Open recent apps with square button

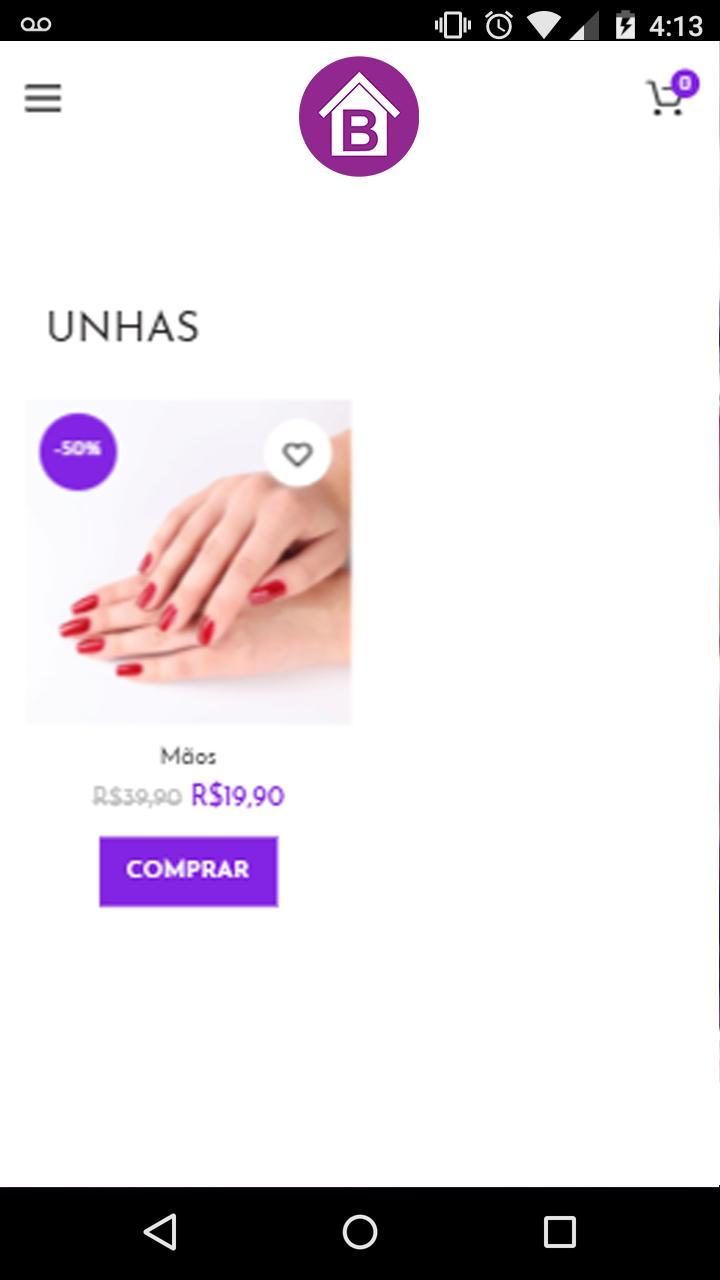coord(560,1232)
